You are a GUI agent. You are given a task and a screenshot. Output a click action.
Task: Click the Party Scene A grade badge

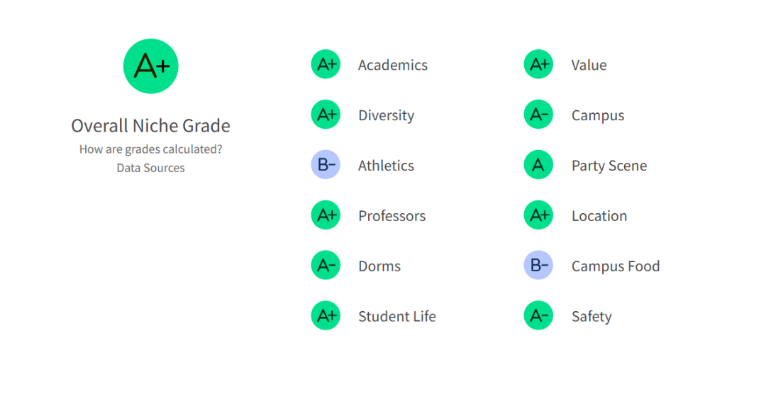(x=538, y=165)
